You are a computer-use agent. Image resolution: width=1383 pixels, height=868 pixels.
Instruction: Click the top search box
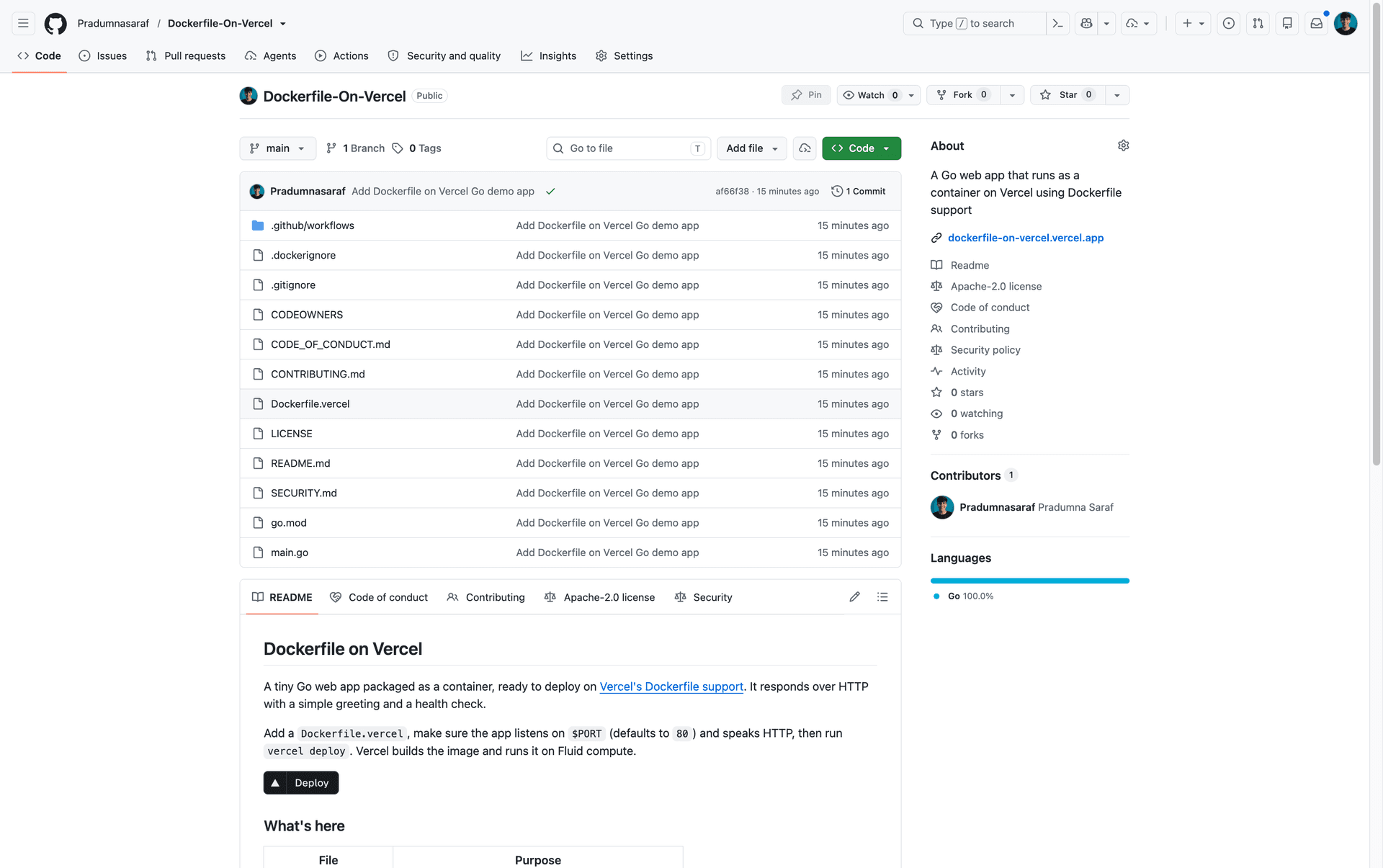pyautogui.click(x=974, y=23)
